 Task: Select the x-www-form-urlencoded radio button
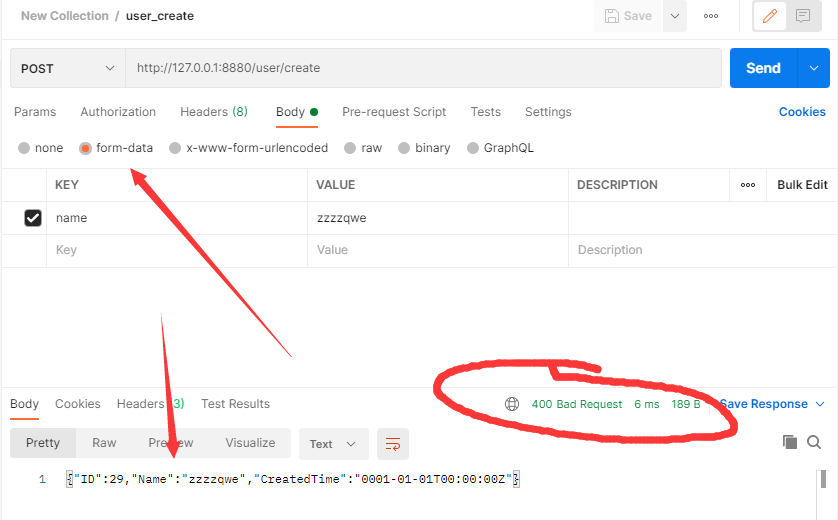pyautogui.click(x=175, y=148)
